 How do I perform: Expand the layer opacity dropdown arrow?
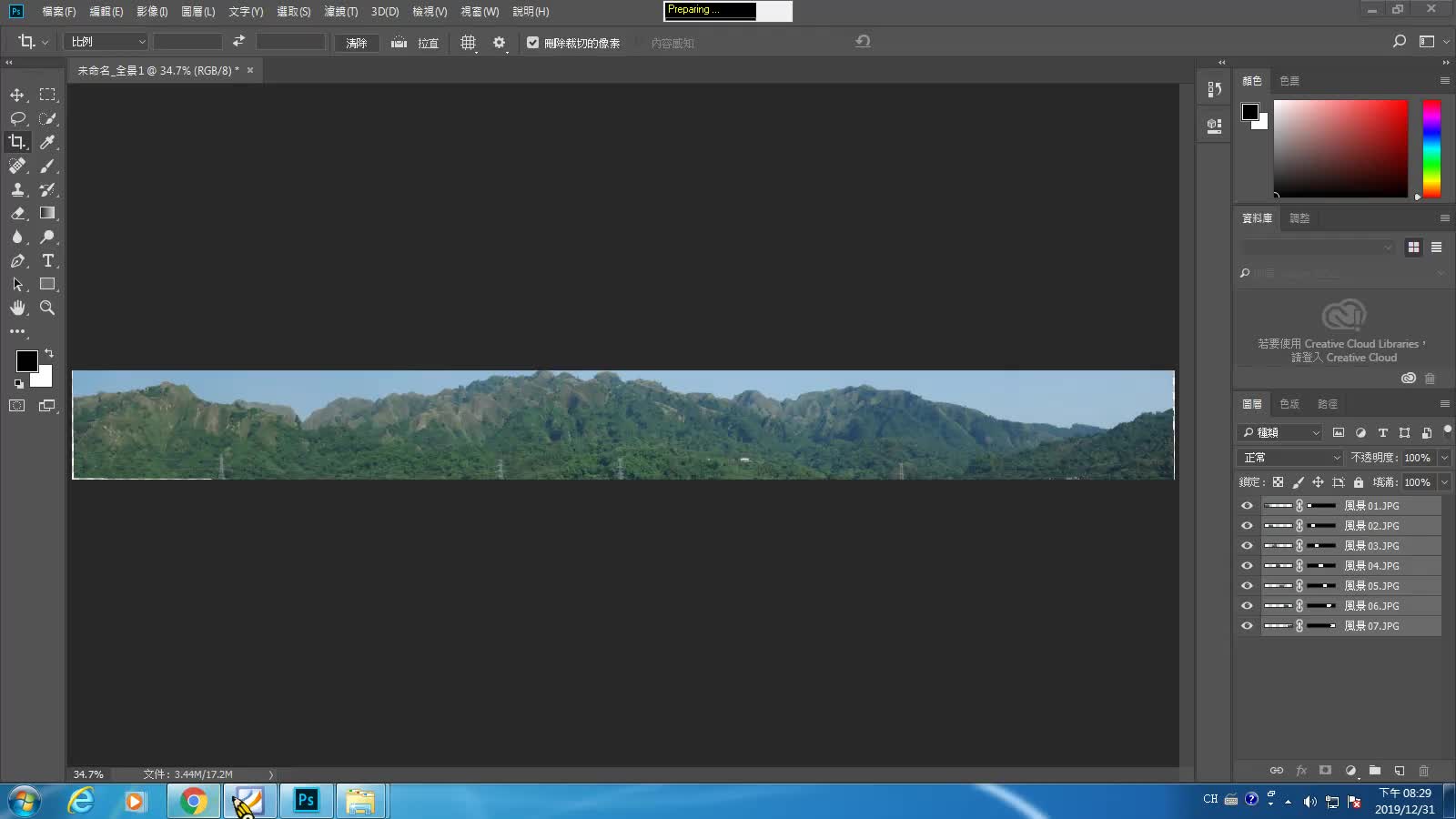pos(1444,458)
